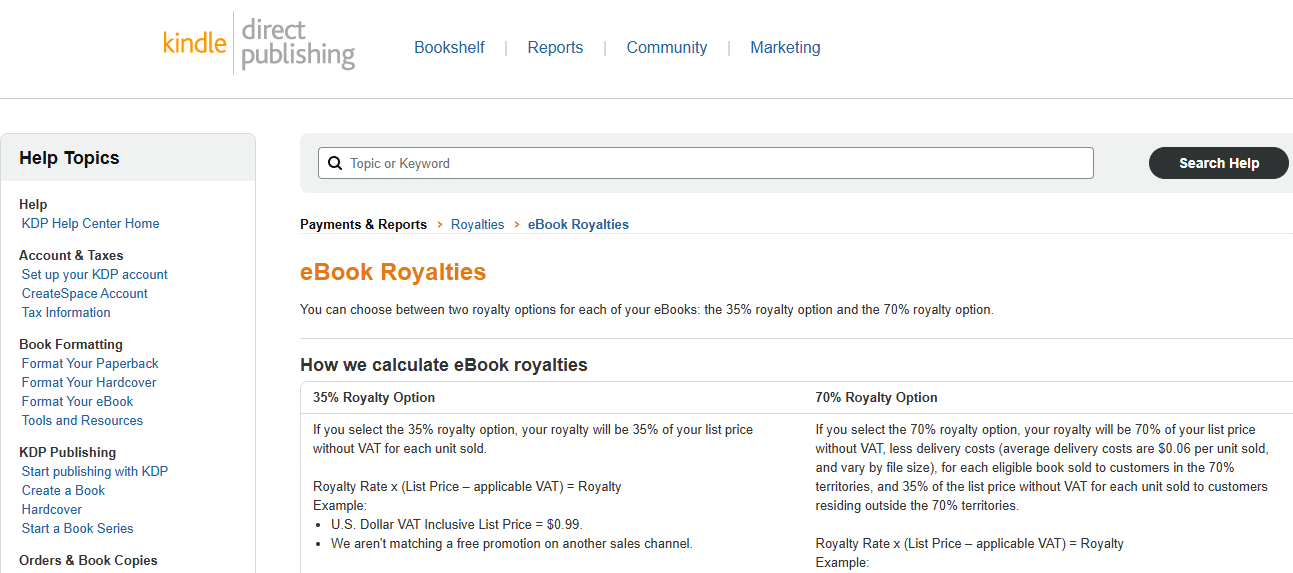Viewport: 1293px width, 573px height.
Task: Open KDP Help Center Home link
Action: coord(90,223)
